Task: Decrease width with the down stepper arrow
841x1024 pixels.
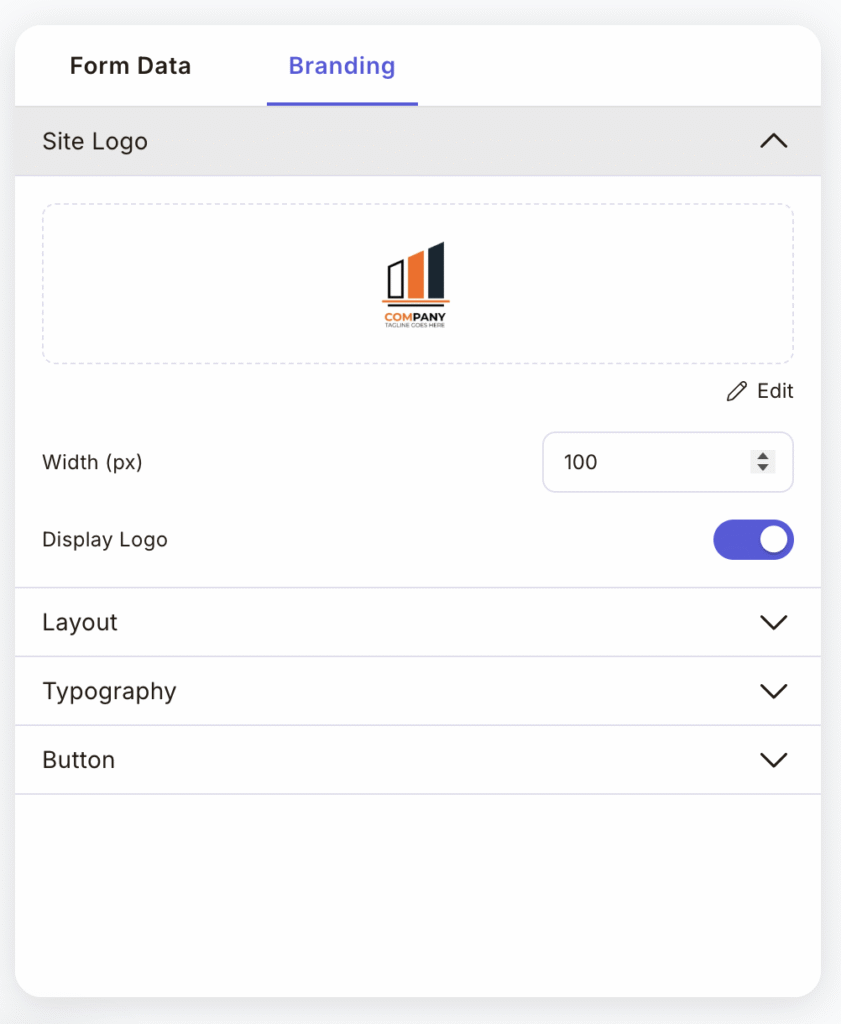Action: click(763, 468)
